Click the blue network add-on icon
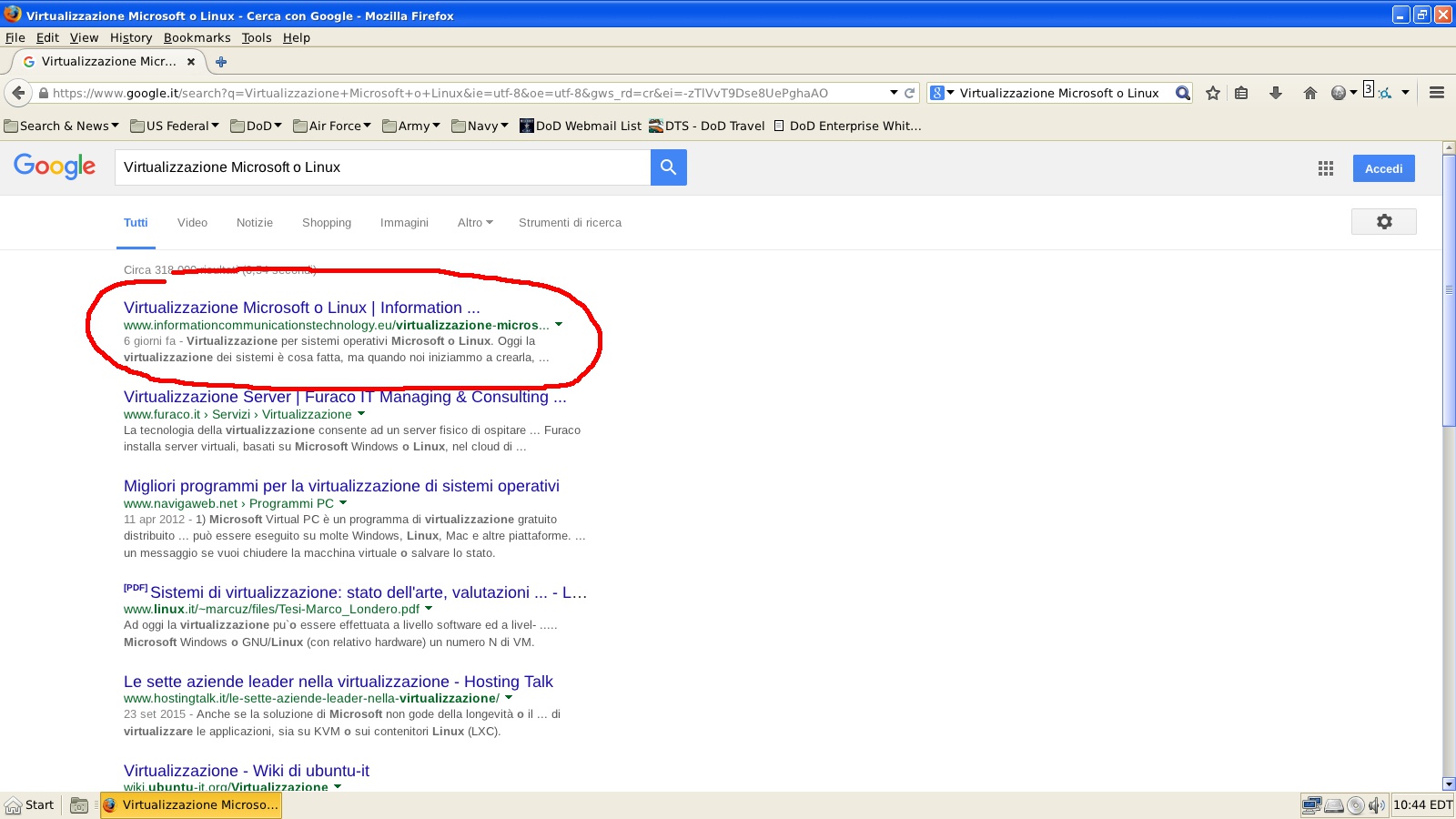 coord(1384,93)
